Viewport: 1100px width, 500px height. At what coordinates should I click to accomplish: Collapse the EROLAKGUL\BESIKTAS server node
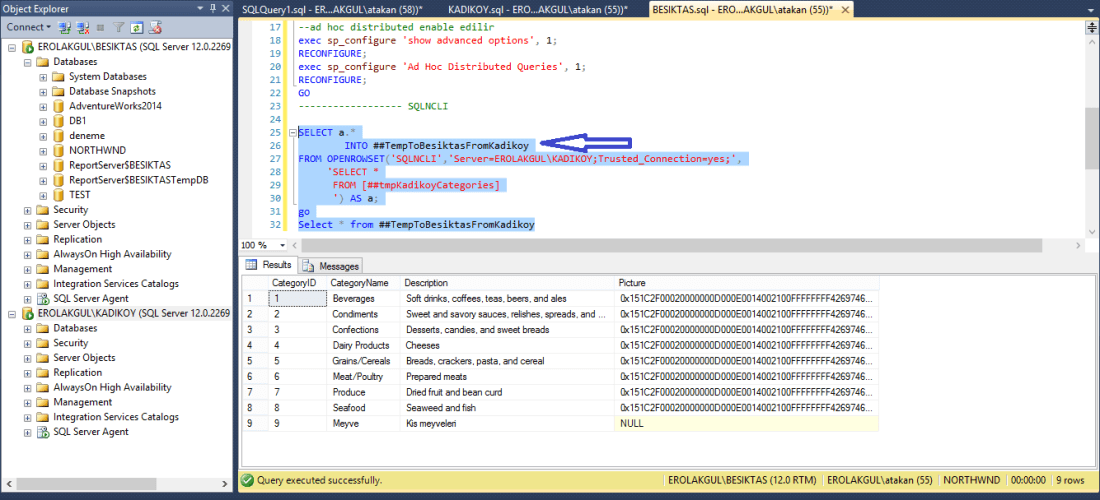coord(11,47)
